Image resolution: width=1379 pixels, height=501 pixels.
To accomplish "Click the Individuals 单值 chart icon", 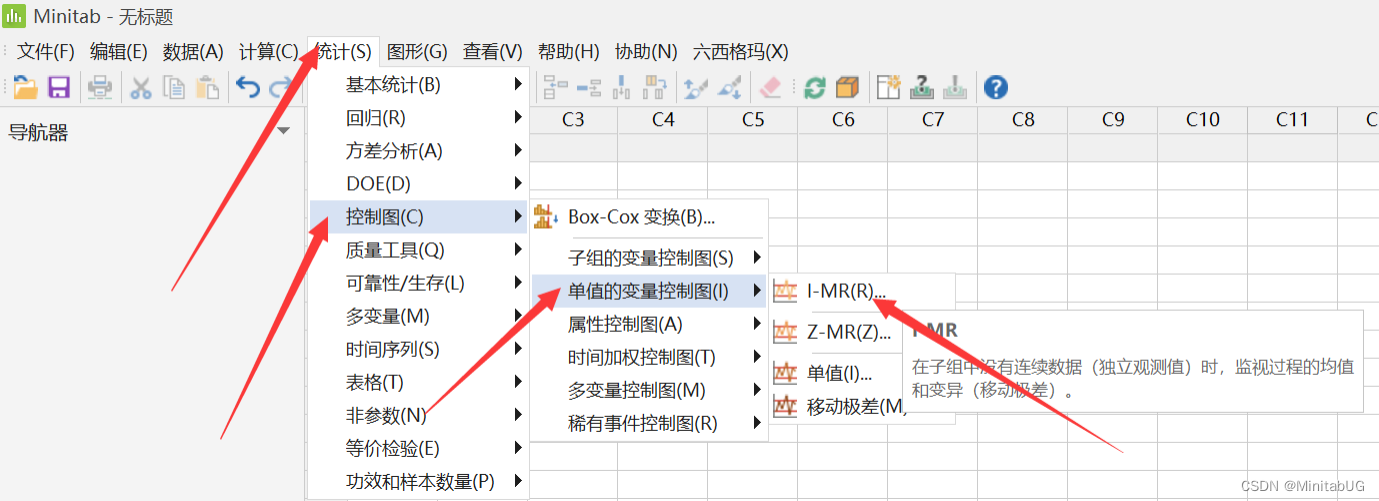I will pos(786,374).
